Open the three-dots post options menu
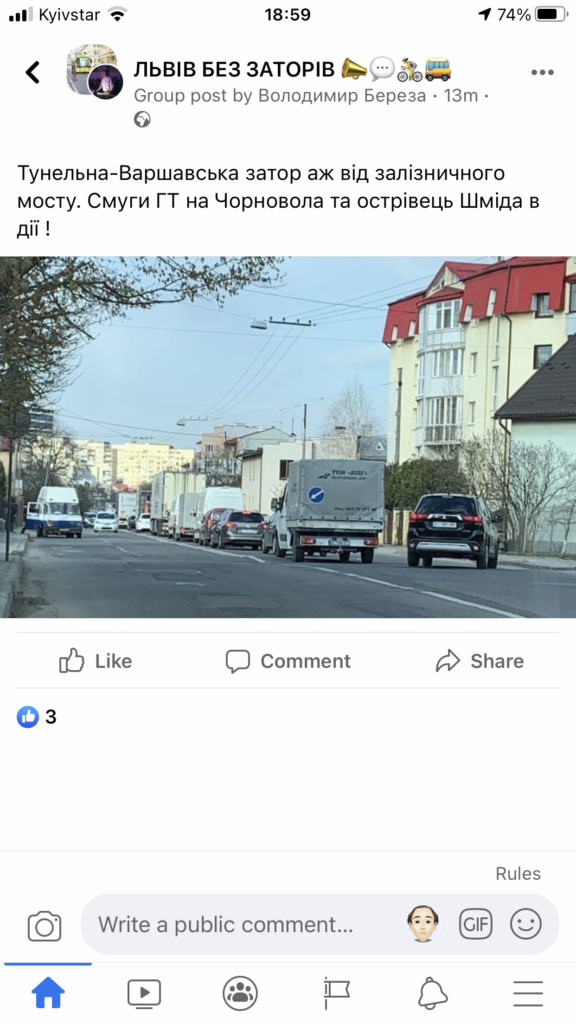576x1024 pixels. point(542,72)
